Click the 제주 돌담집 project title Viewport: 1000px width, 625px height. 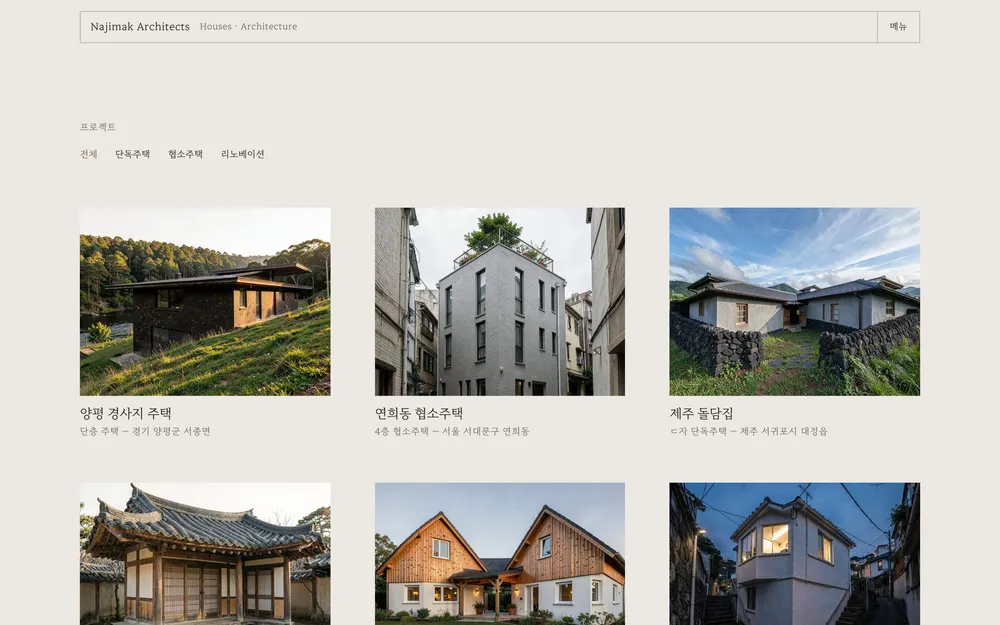coord(702,413)
